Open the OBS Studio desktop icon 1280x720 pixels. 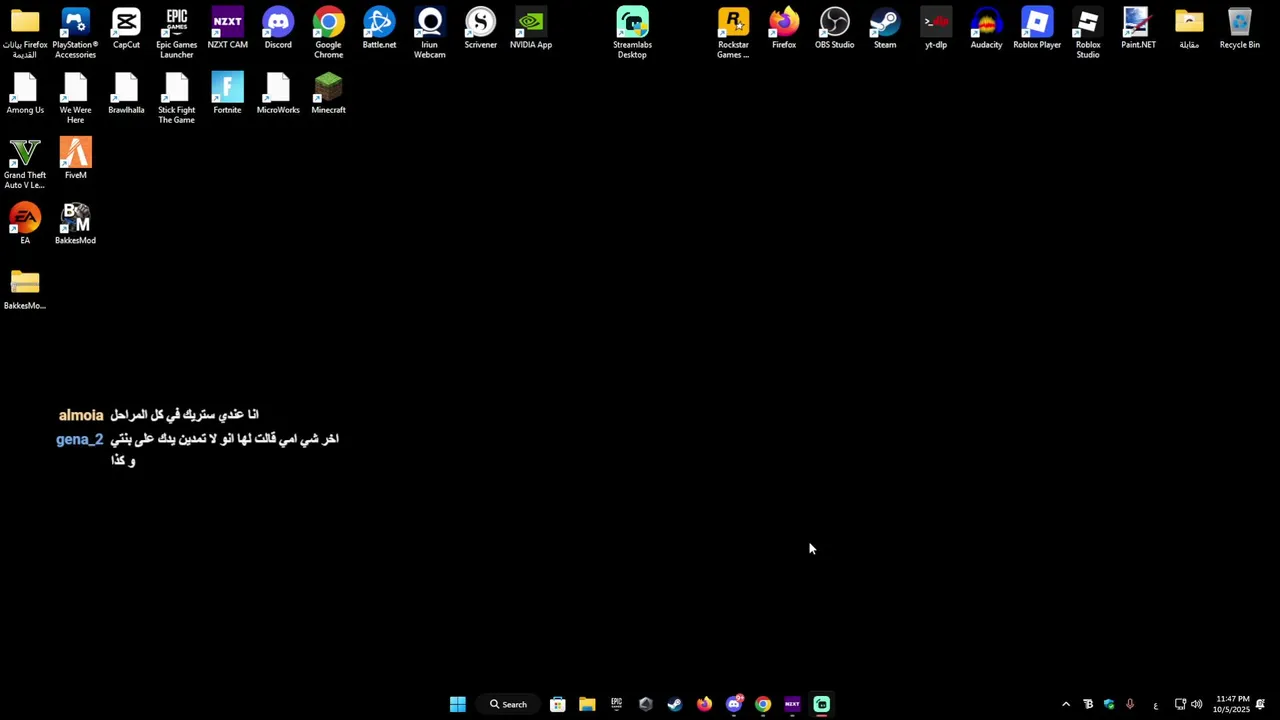pyautogui.click(x=834, y=28)
